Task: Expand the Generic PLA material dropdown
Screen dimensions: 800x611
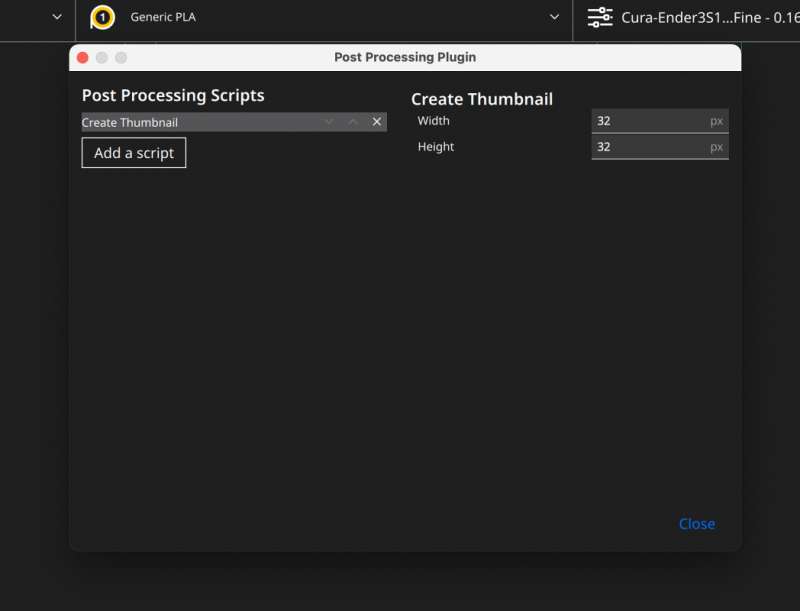Action: (554, 17)
